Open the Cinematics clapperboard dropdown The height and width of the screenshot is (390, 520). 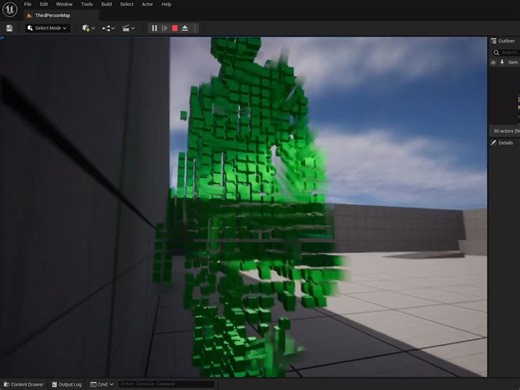point(128,28)
